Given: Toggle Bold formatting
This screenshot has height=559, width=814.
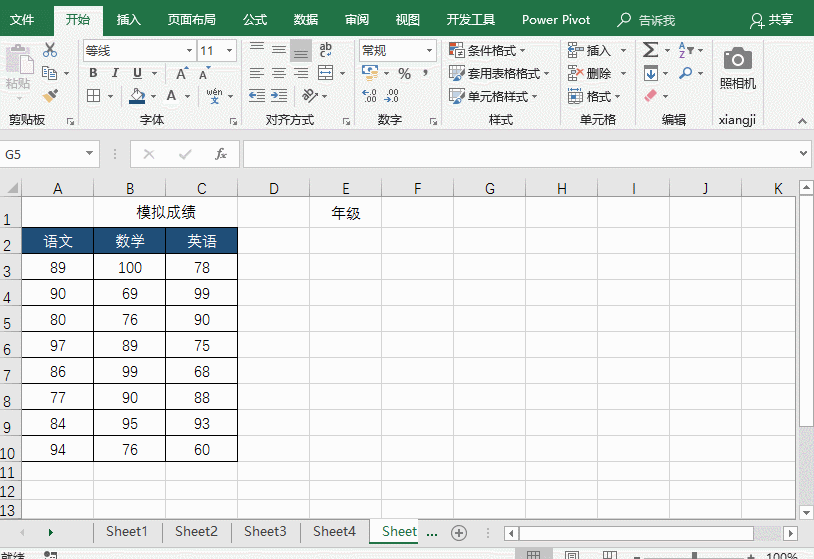Looking at the screenshot, I should [93, 73].
